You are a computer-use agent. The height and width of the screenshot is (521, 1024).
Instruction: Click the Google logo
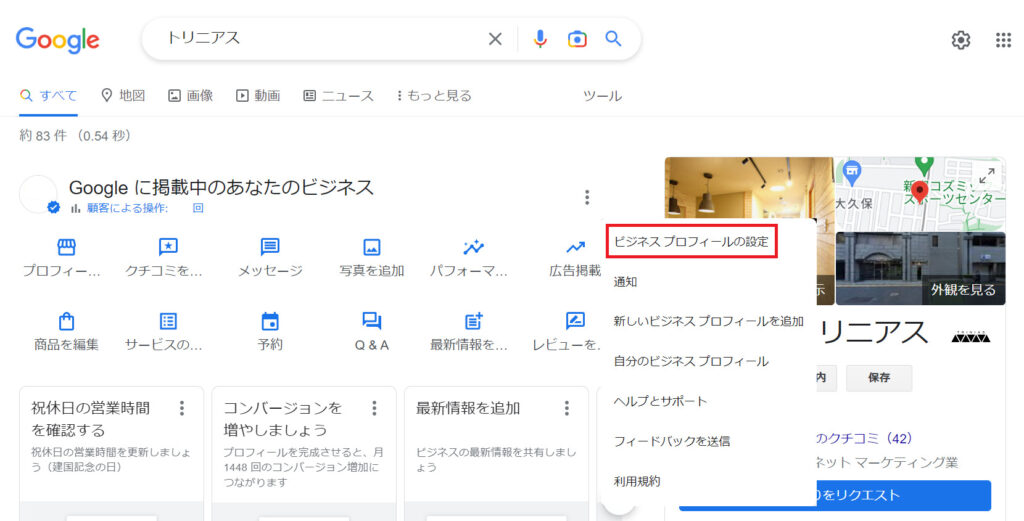pyautogui.click(x=57, y=40)
